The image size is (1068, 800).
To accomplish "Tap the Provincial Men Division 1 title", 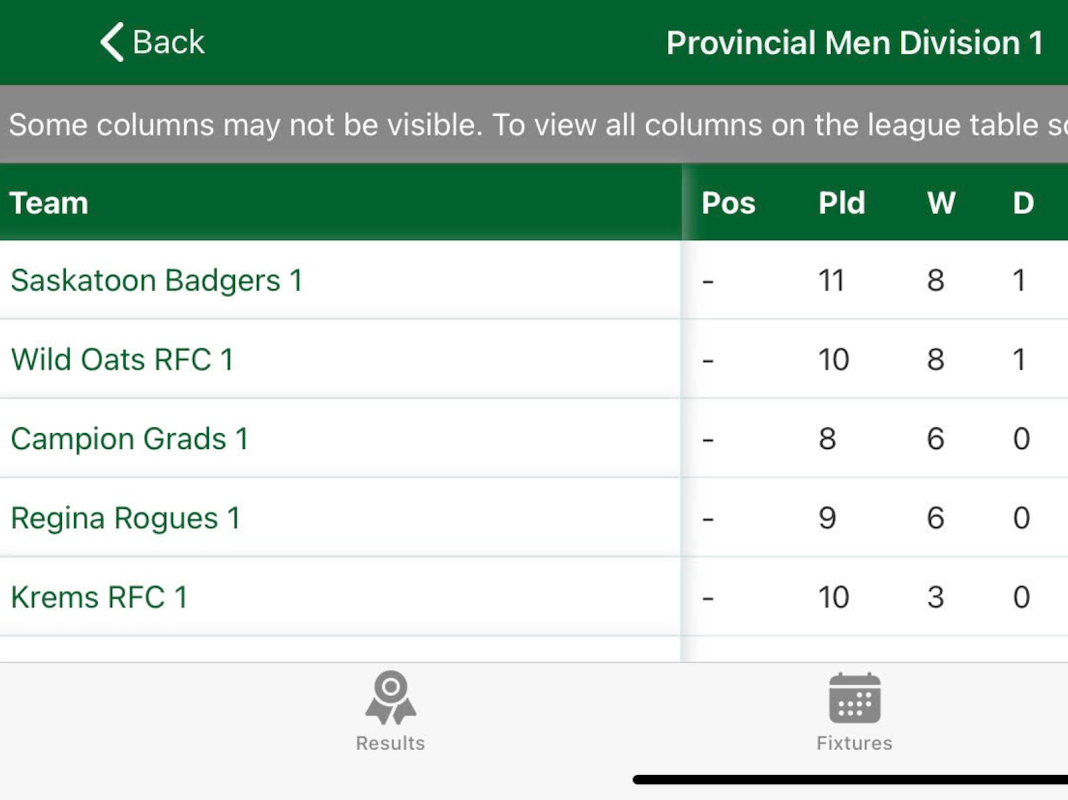I will 854,43.
